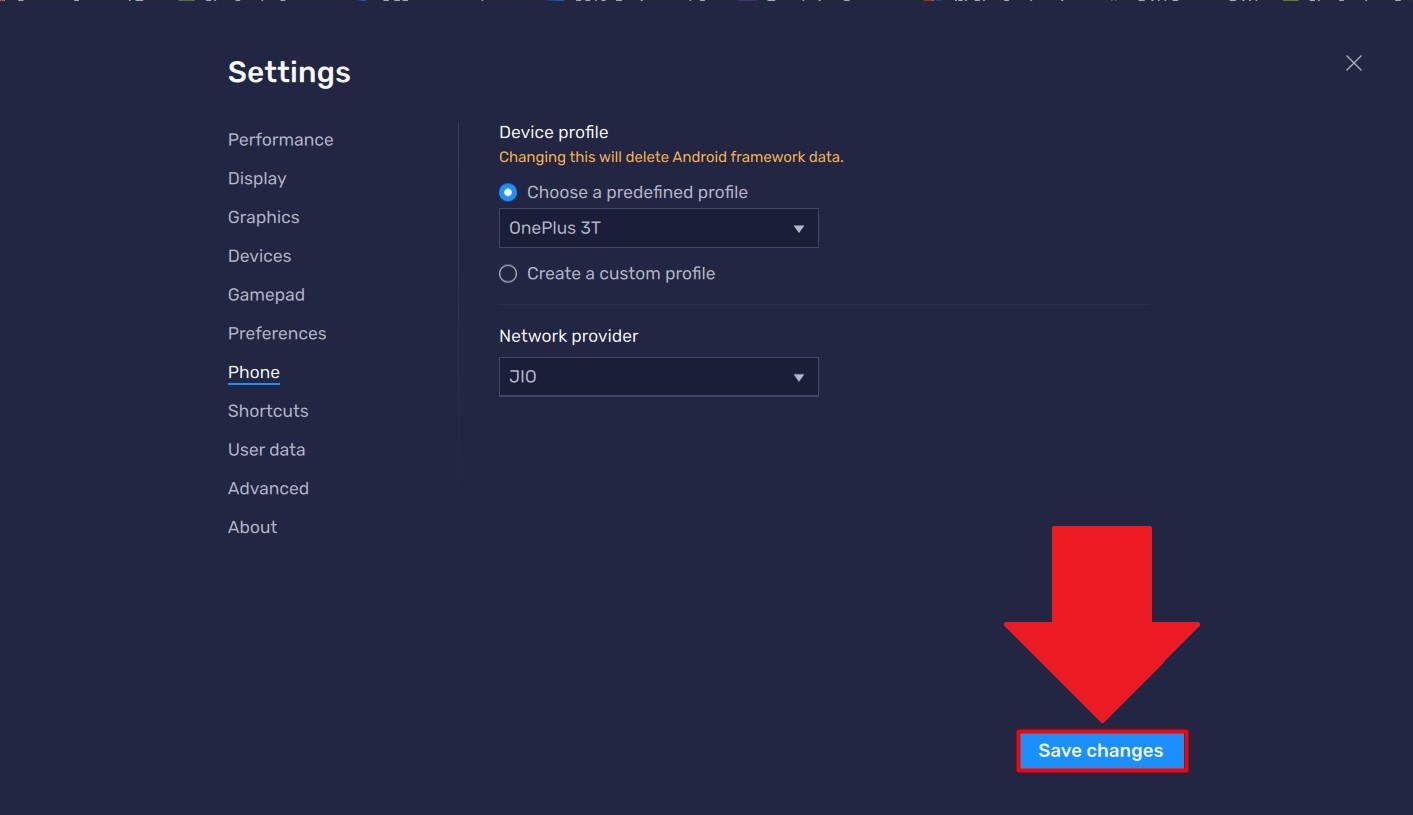View the About section

coord(252,527)
